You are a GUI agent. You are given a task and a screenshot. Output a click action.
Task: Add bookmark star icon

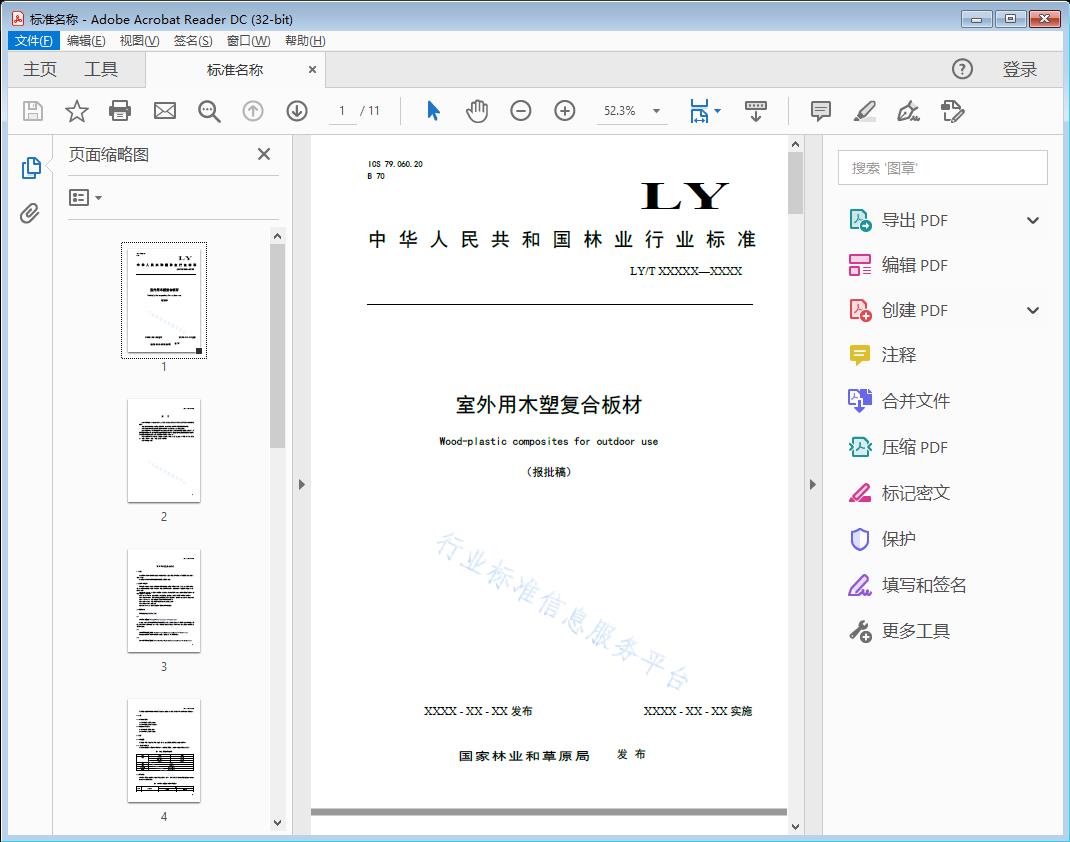click(77, 111)
